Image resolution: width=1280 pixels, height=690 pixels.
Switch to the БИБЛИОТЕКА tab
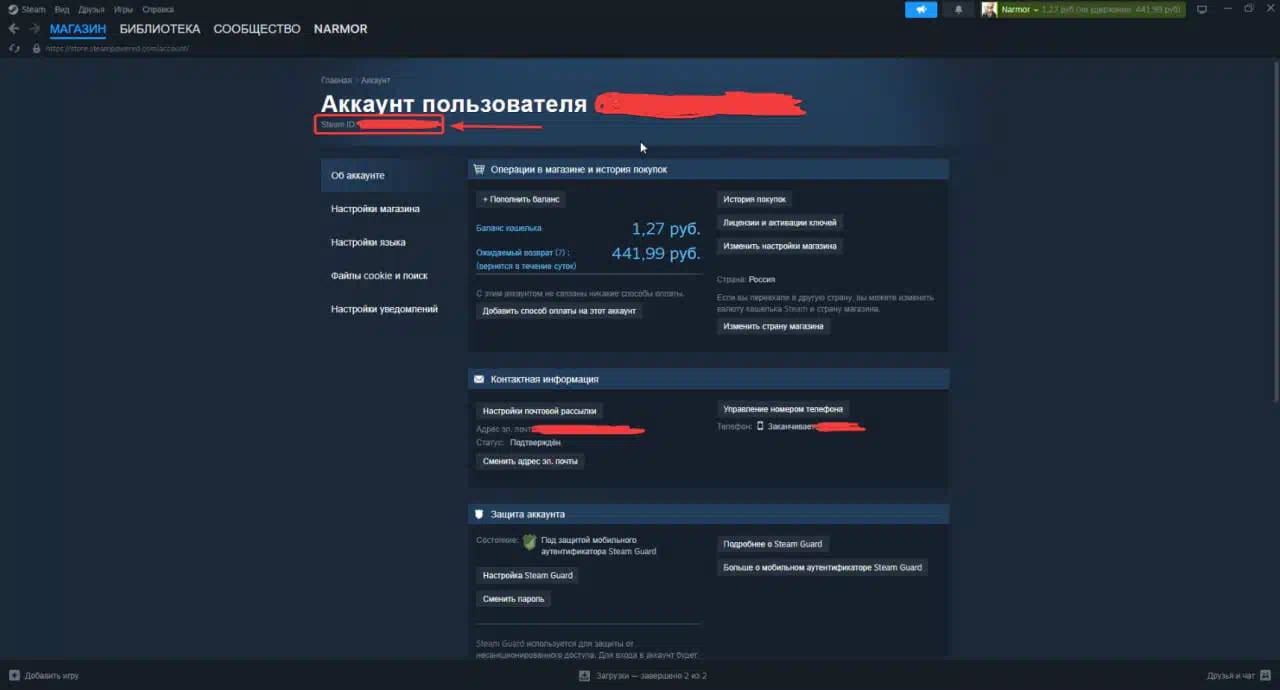tap(160, 29)
